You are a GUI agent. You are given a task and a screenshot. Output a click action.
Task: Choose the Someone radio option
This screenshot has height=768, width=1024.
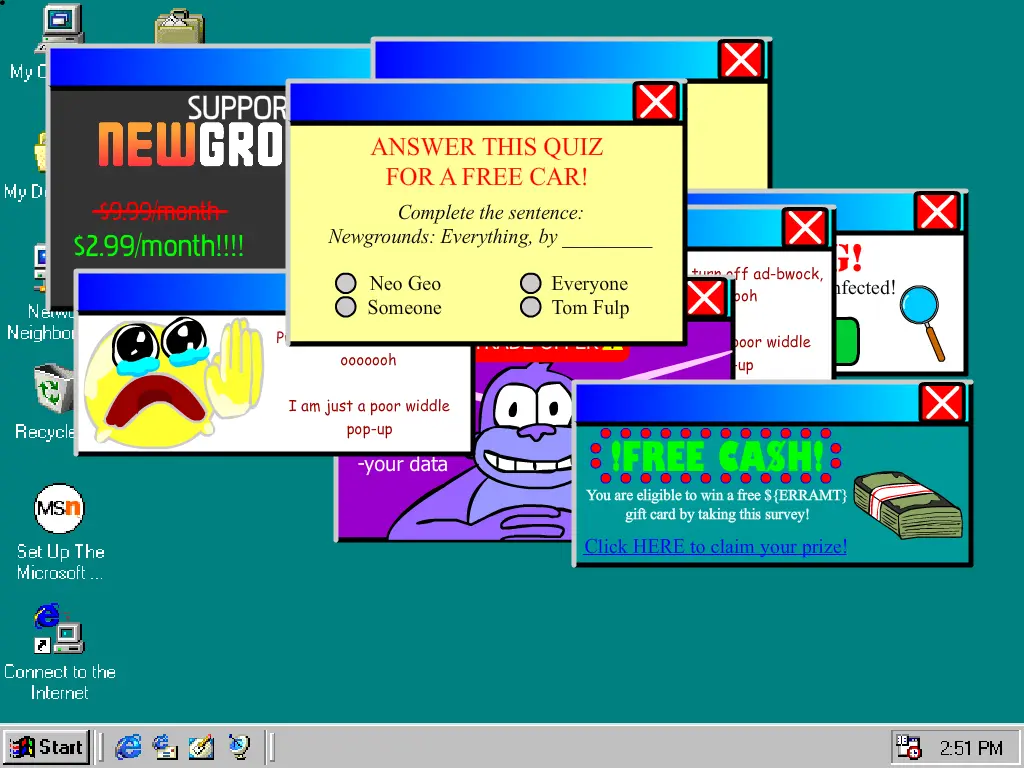[x=345, y=307]
